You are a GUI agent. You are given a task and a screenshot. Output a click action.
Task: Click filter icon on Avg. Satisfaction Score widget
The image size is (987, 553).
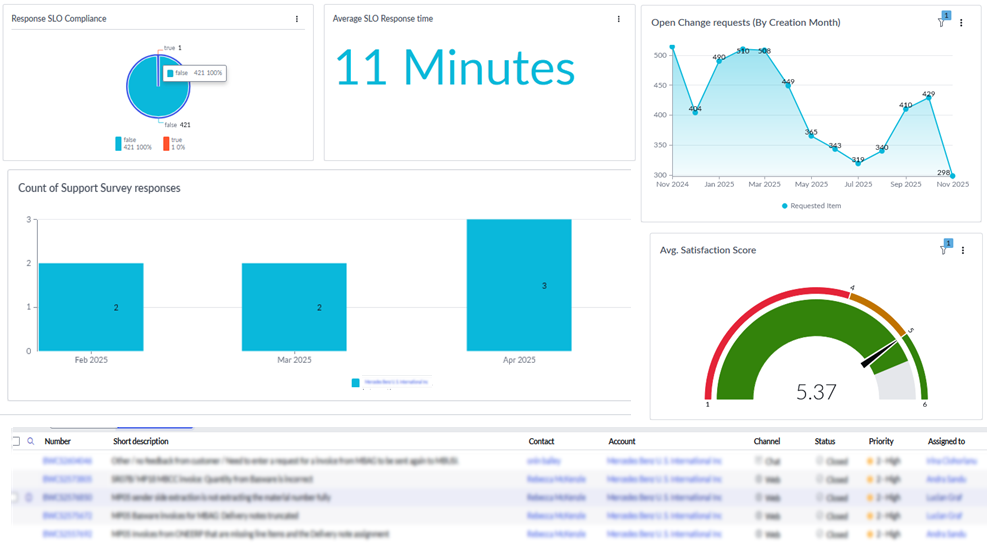pos(943,250)
